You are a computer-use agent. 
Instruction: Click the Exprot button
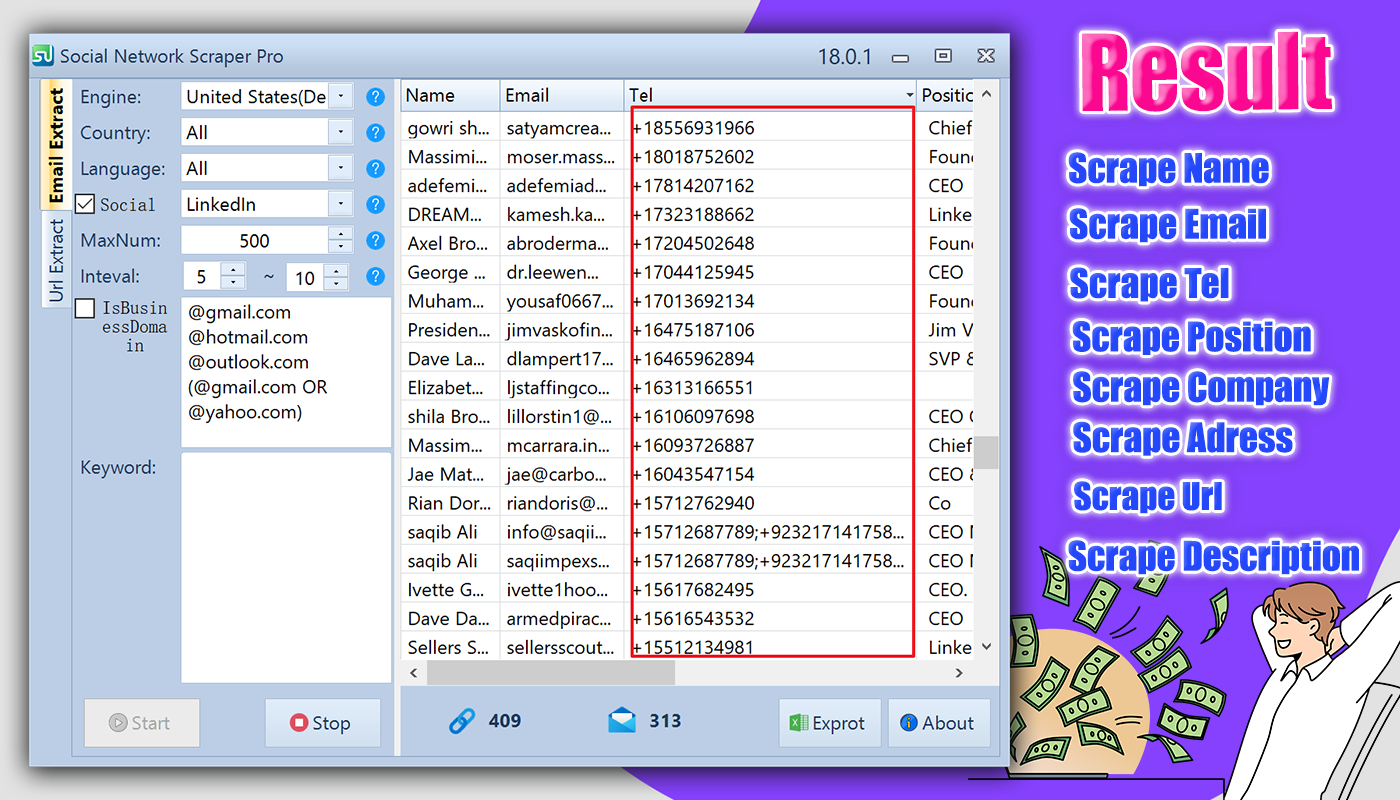pyautogui.click(x=830, y=723)
